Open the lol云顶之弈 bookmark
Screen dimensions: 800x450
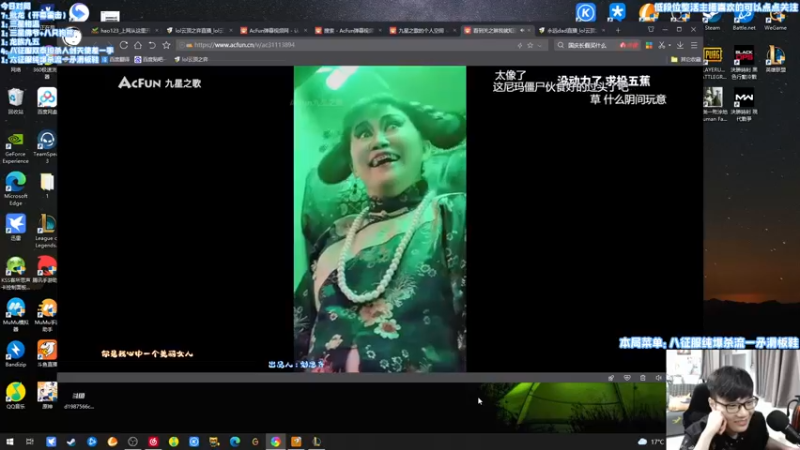click(x=191, y=59)
